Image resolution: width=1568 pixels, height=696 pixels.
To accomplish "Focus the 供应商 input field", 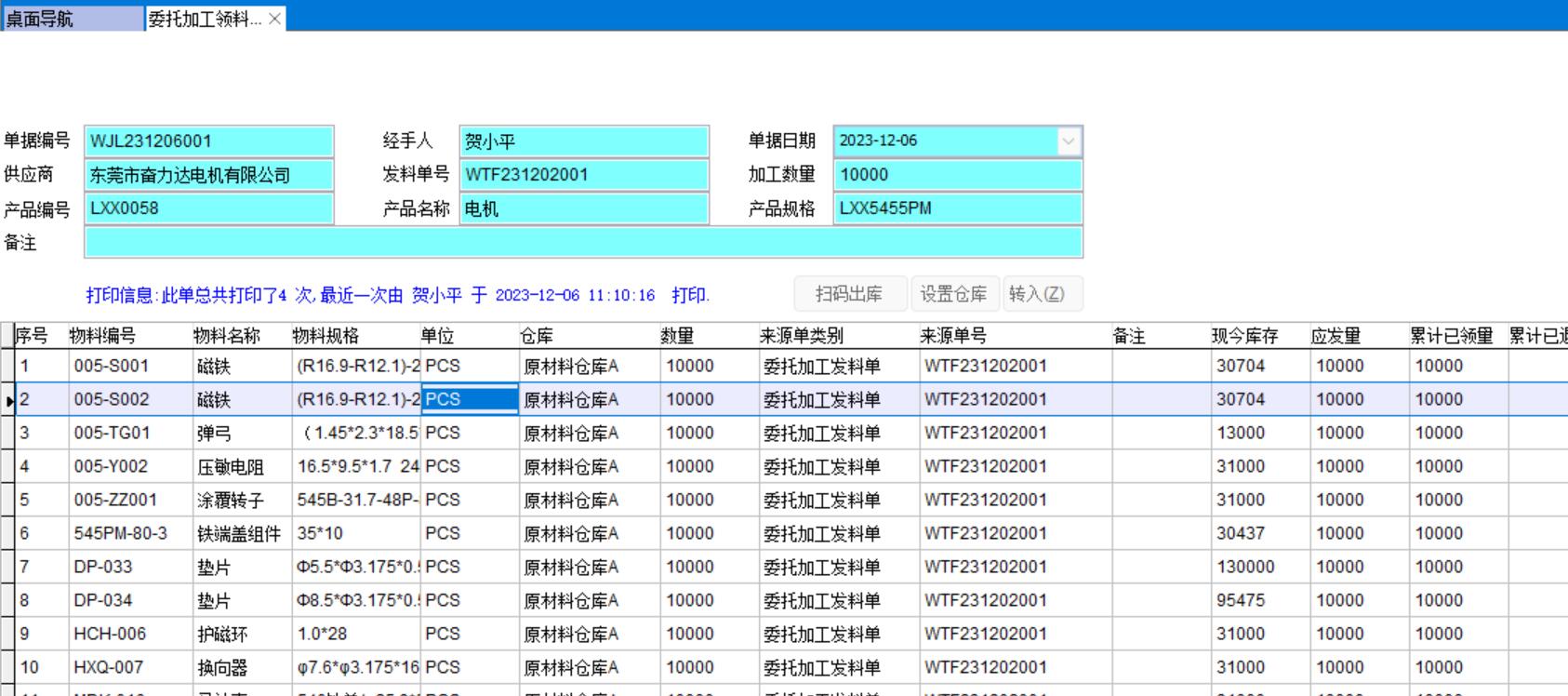I will [208, 175].
